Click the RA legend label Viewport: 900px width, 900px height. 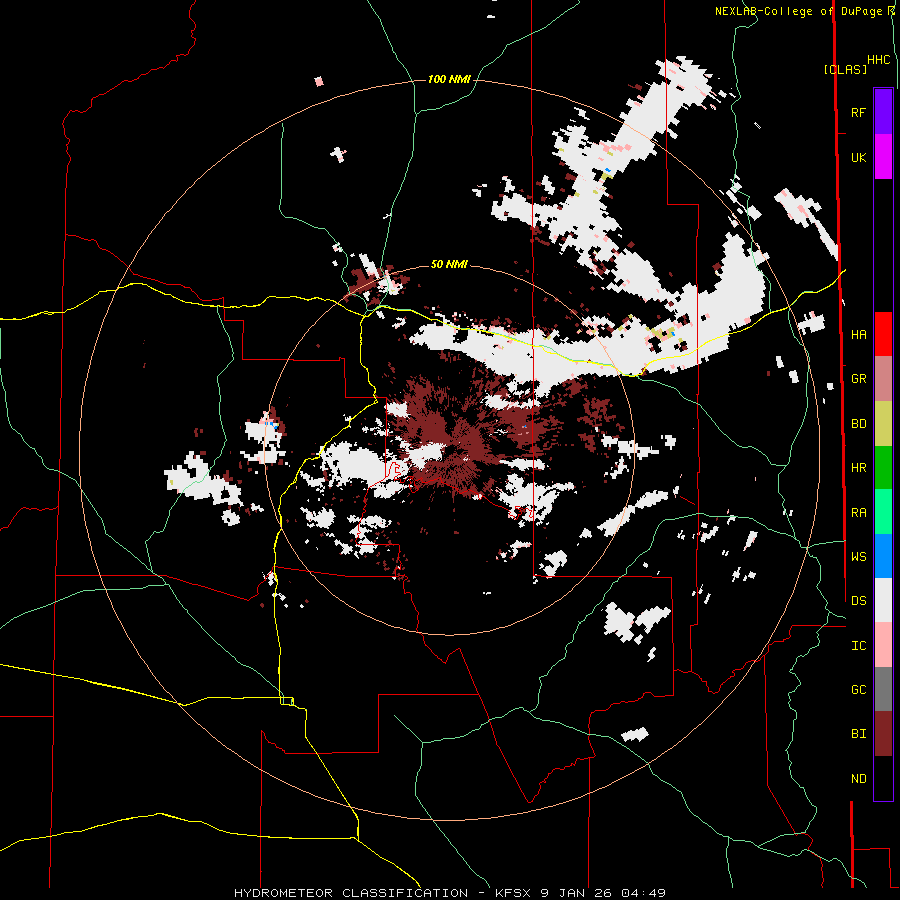[x=858, y=513]
